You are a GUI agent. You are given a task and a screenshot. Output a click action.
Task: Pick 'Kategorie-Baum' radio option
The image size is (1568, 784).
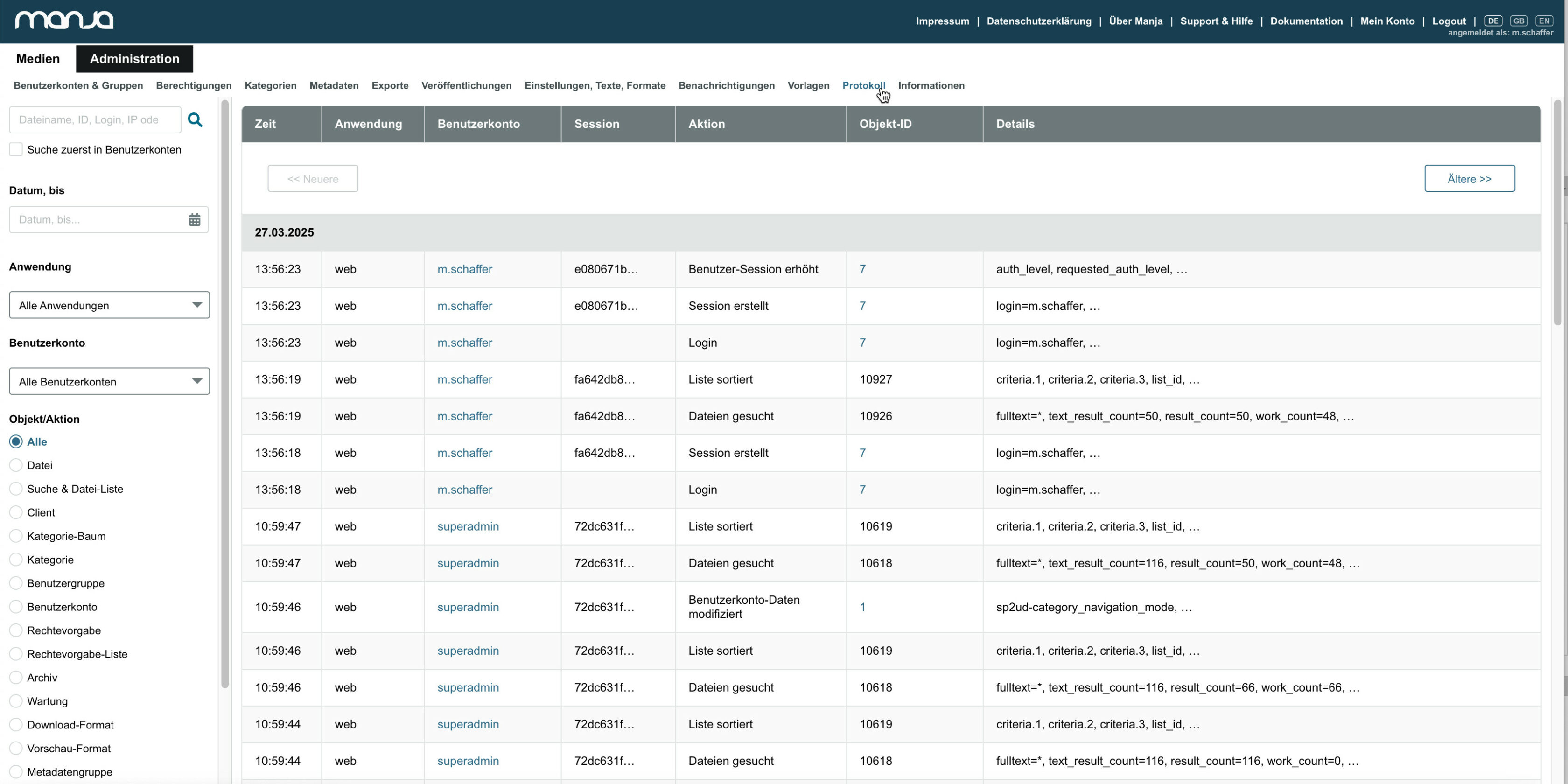[x=16, y=536]
